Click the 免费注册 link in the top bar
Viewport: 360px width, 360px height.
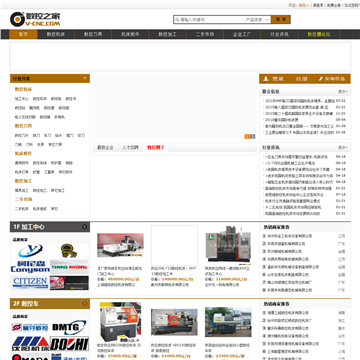coord(334,5)
